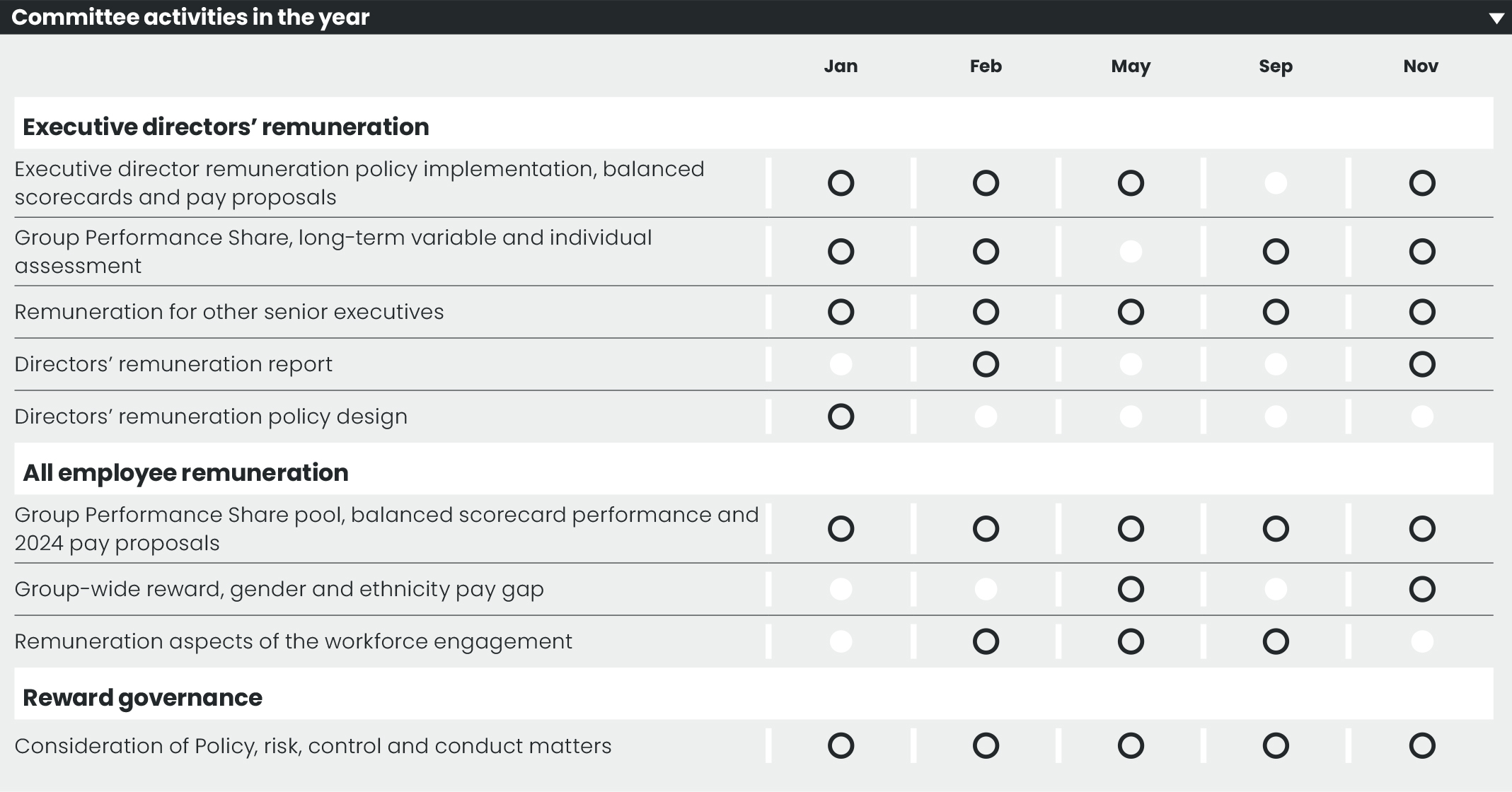Screen dimensions: 1512x792
Task: Open Executive directors' remuneration section heading
Action: tap(226, 127)
